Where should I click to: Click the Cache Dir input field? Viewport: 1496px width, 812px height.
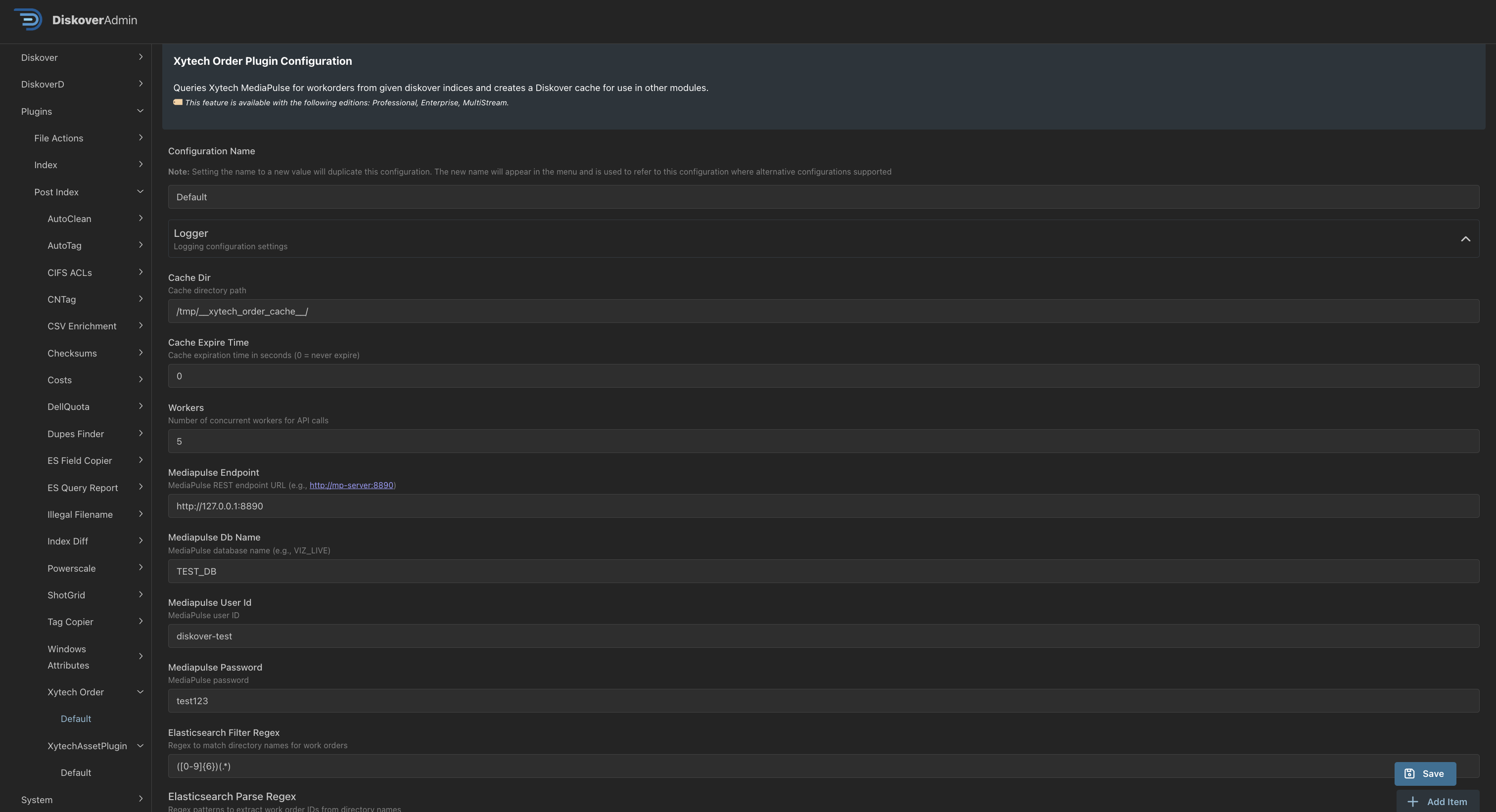click(x=824, y=312)
